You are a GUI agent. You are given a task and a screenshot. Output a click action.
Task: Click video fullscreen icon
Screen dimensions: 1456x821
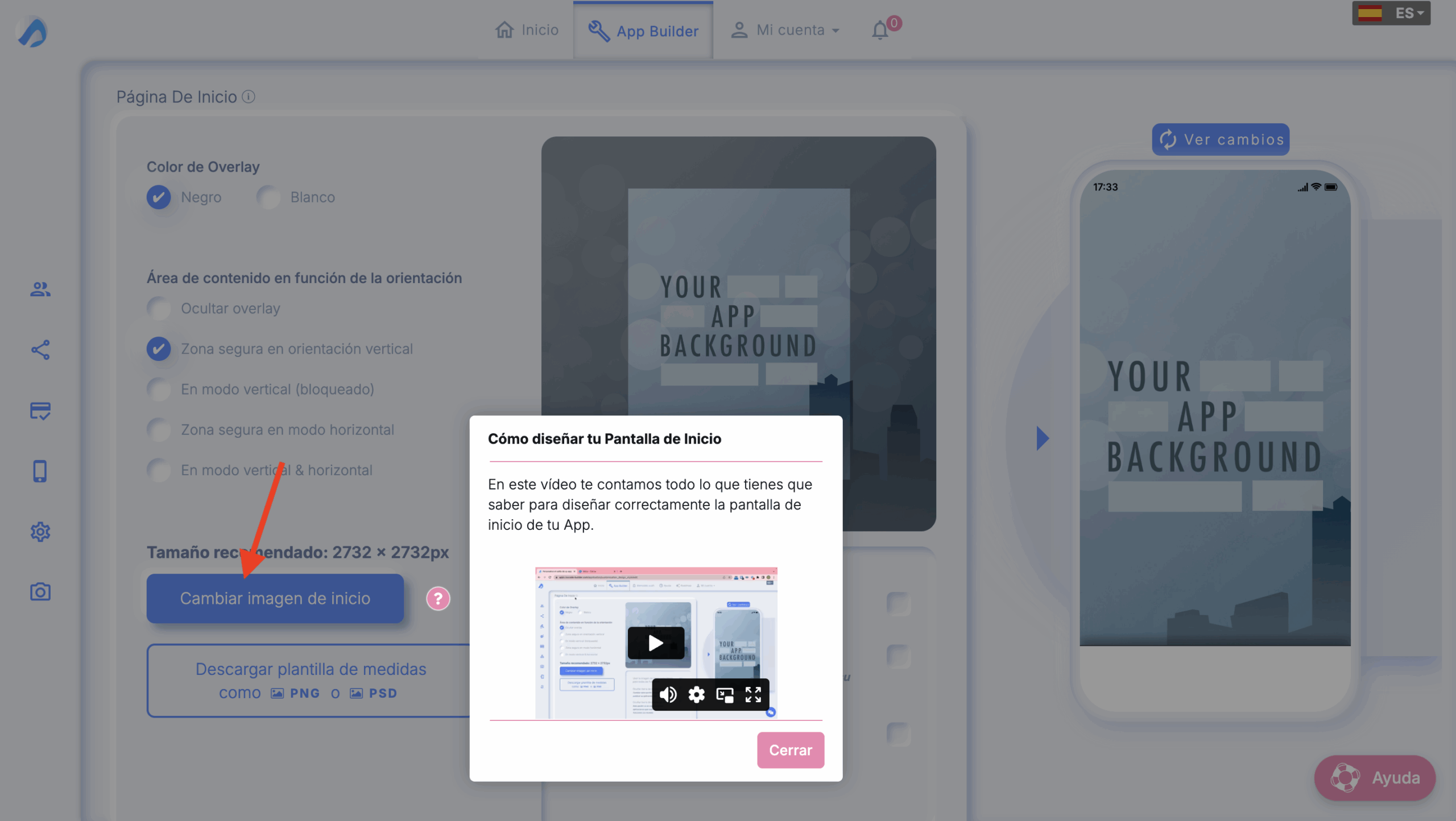(753, 694)
